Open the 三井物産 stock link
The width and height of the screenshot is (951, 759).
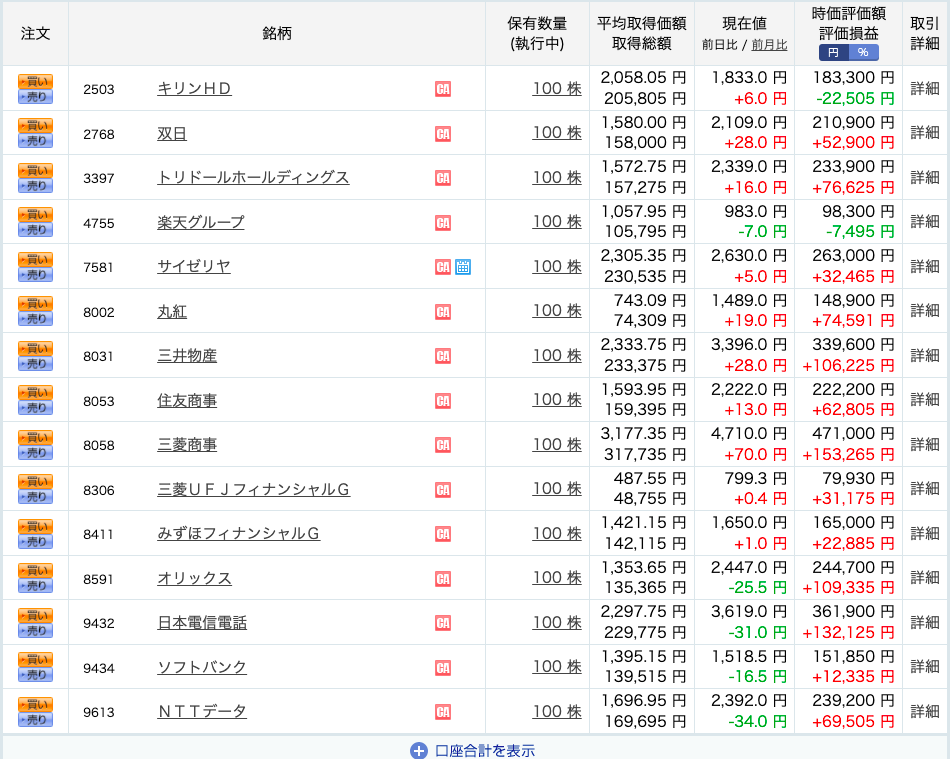coord(187,356)
